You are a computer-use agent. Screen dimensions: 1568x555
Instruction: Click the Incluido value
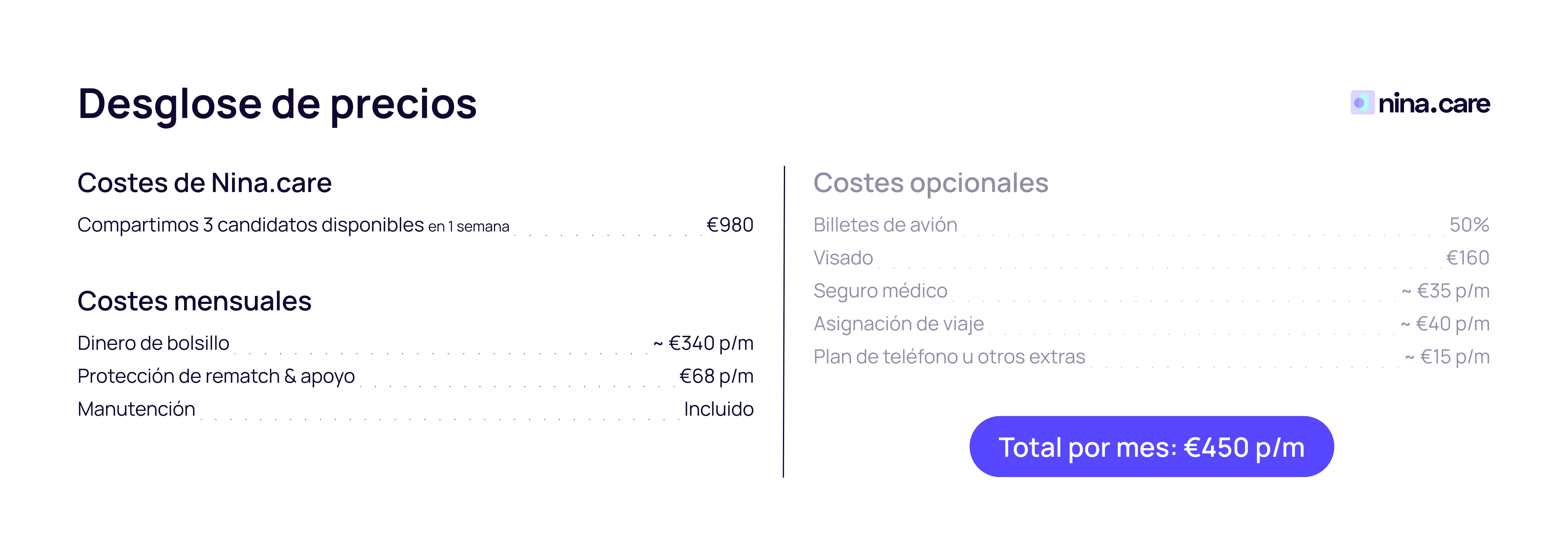[x=718, y=409]
